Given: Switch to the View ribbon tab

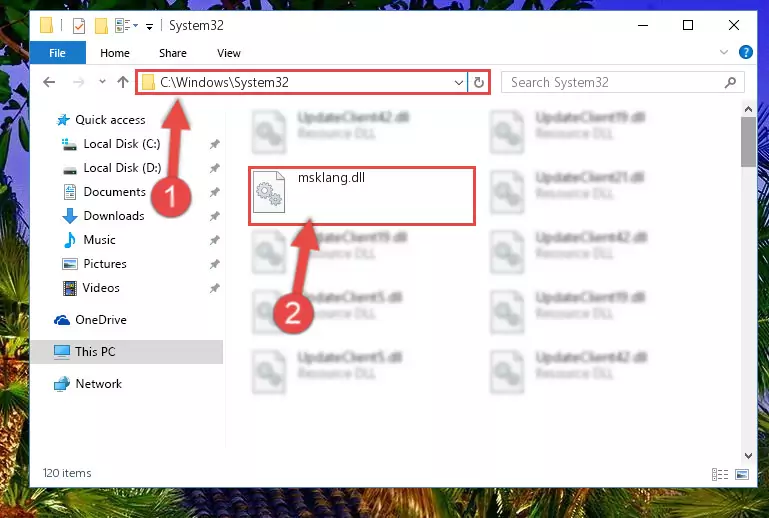Looking at the screenshot, I should pos(229,53).
